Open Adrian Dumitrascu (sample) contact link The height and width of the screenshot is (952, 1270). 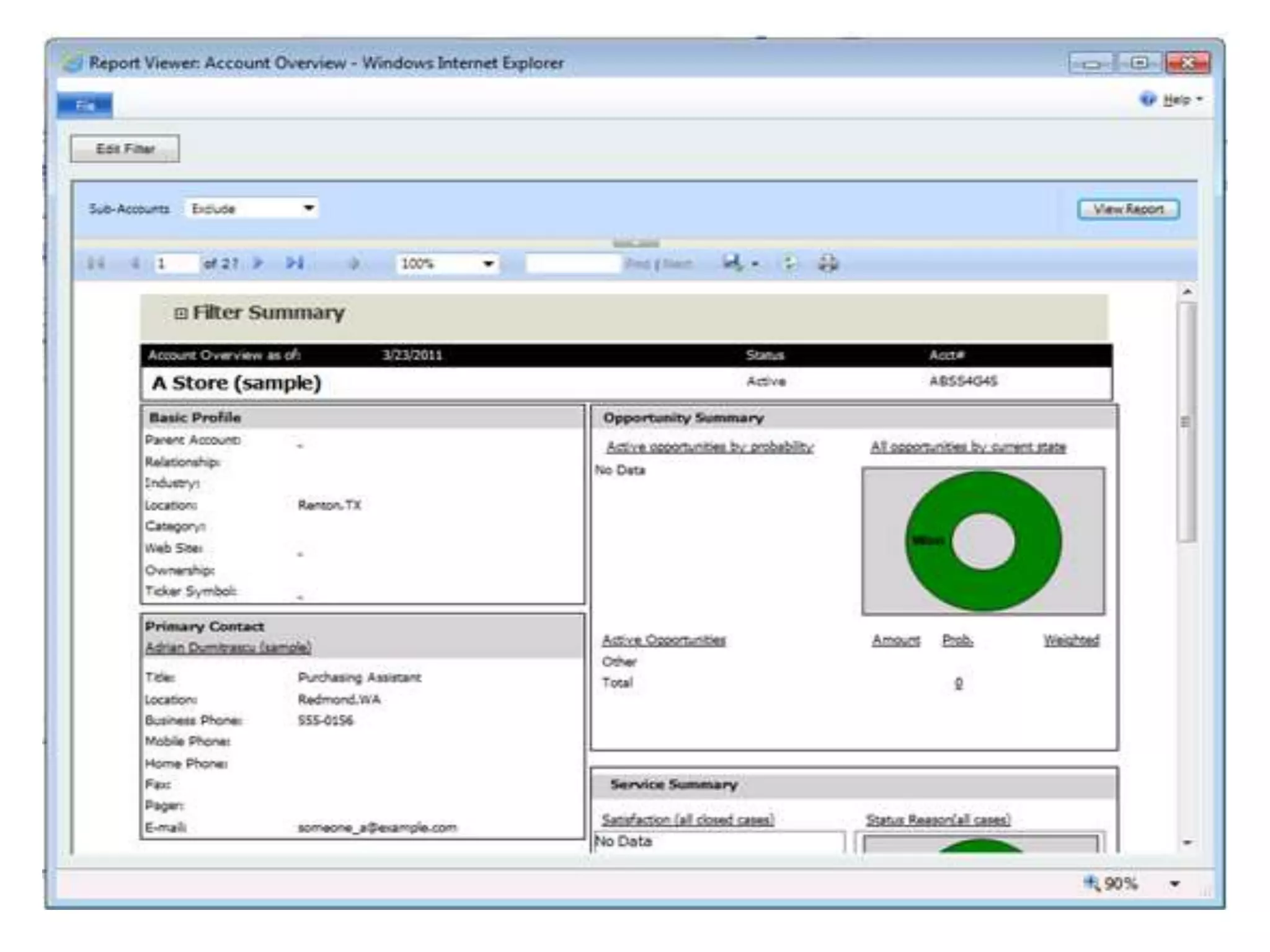click(228, 647)
